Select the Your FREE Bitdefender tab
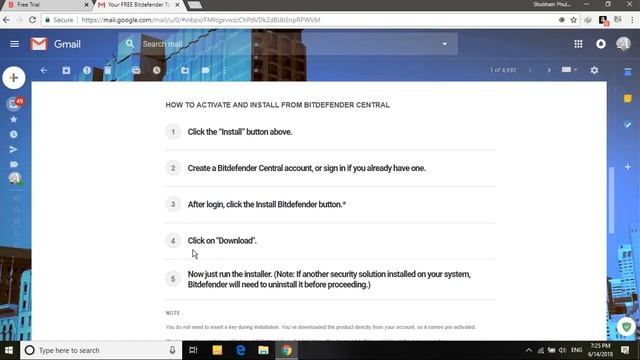Viewport: 640px width, 360px height. click(x=139, y=5)
